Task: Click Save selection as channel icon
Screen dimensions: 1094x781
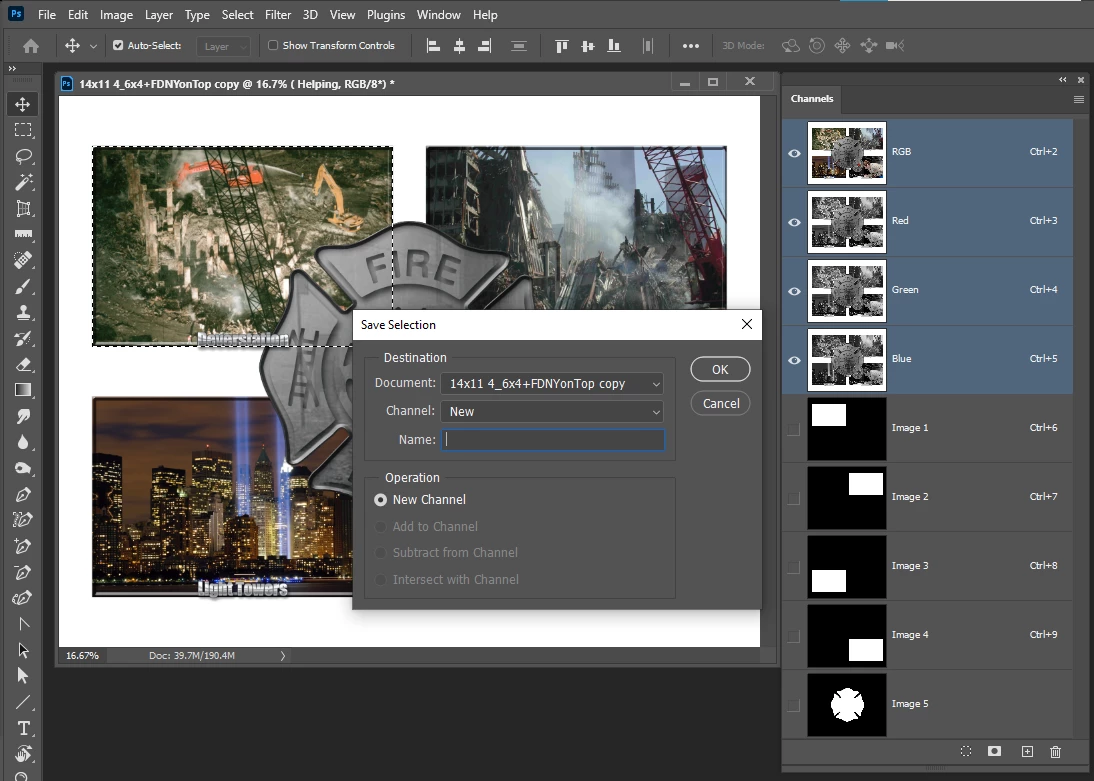Action: [x=994, y=752]
